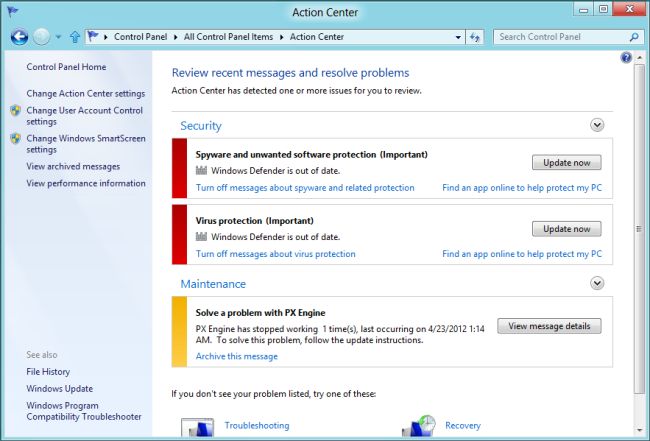This screenshot has height=441, width=650.
Task: Click the vertical scrollbar thumb
Action: pos(639,229)
